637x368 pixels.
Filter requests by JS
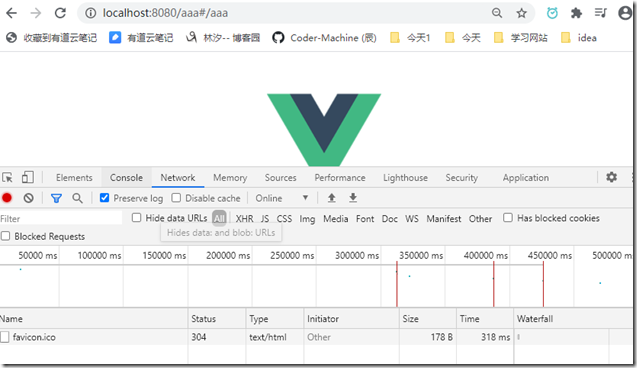(265, 219)
